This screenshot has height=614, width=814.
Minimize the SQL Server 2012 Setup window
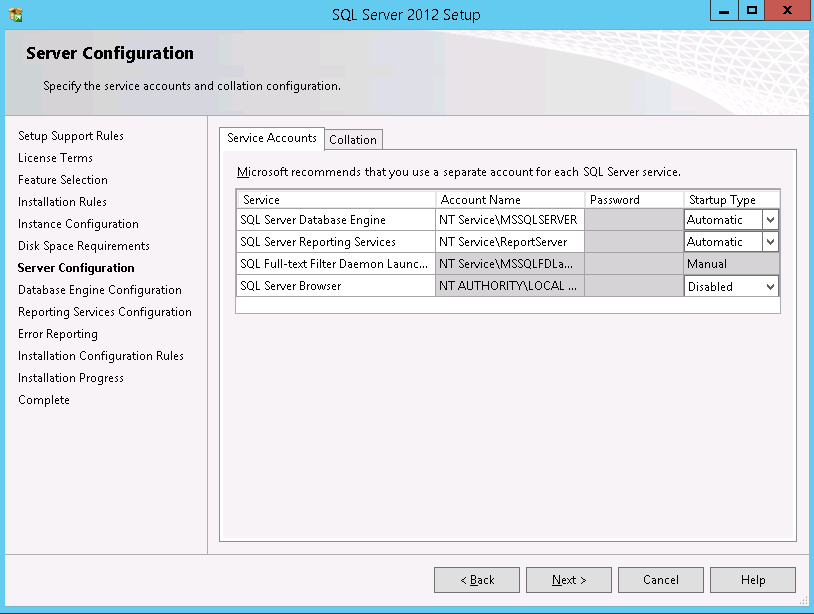point(724,10)
